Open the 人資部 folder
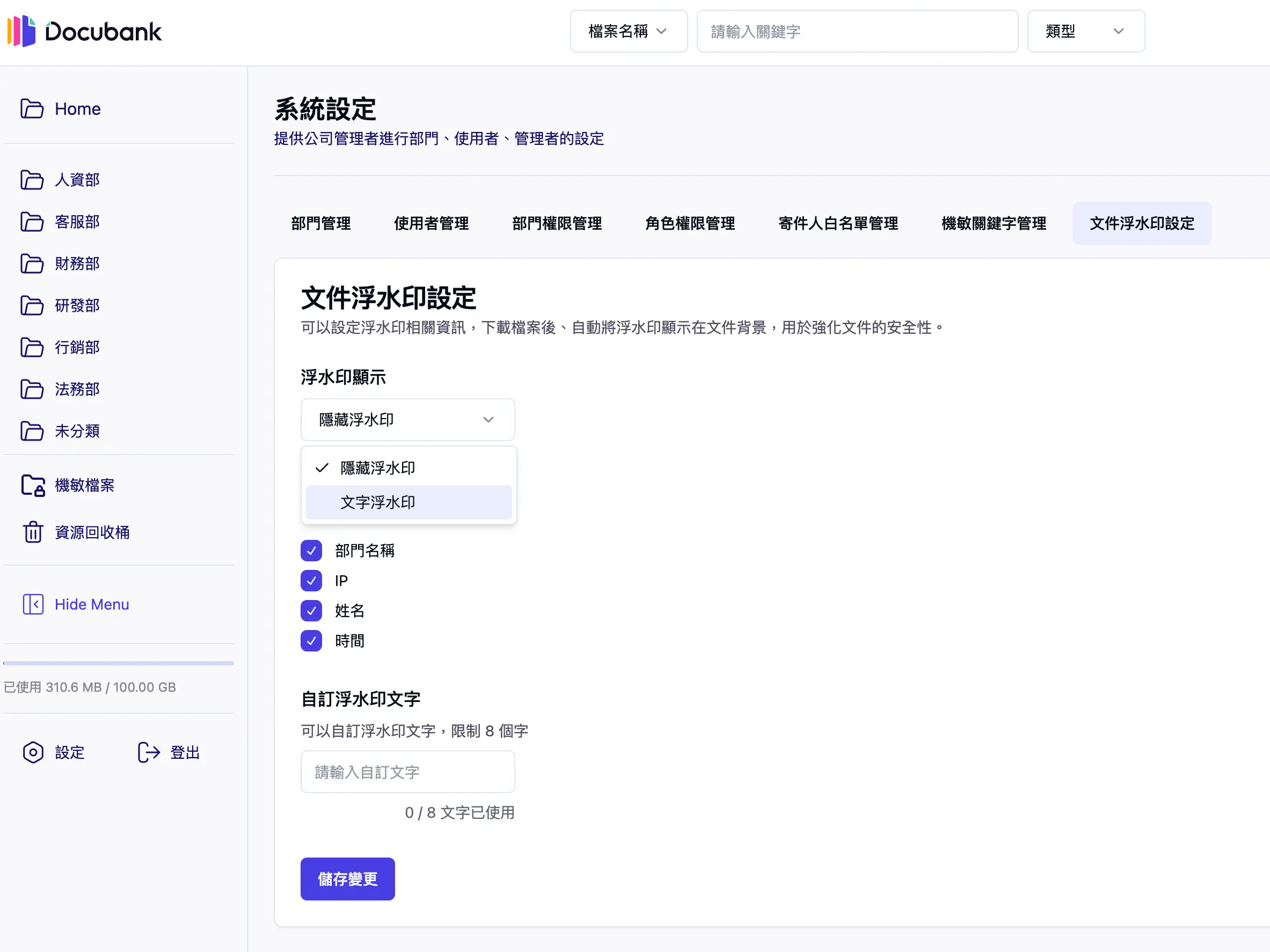The image size is (1270, 952). pyautogui.click(x=77, y=180)
